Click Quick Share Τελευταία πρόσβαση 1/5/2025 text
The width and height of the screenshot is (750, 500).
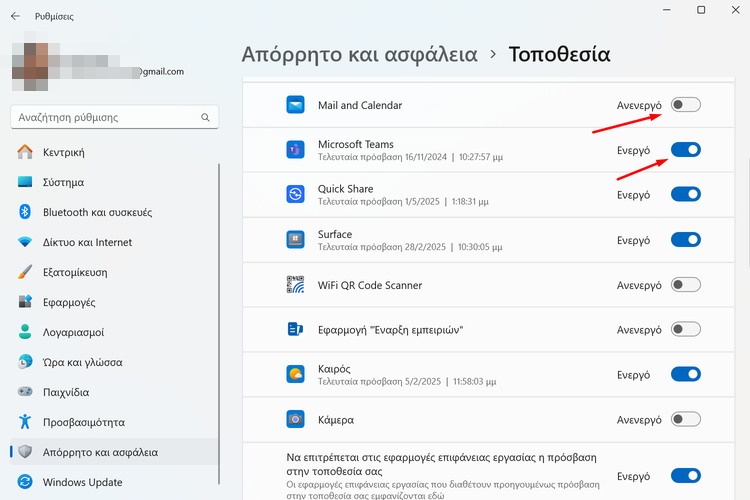(x=403, y=201)
